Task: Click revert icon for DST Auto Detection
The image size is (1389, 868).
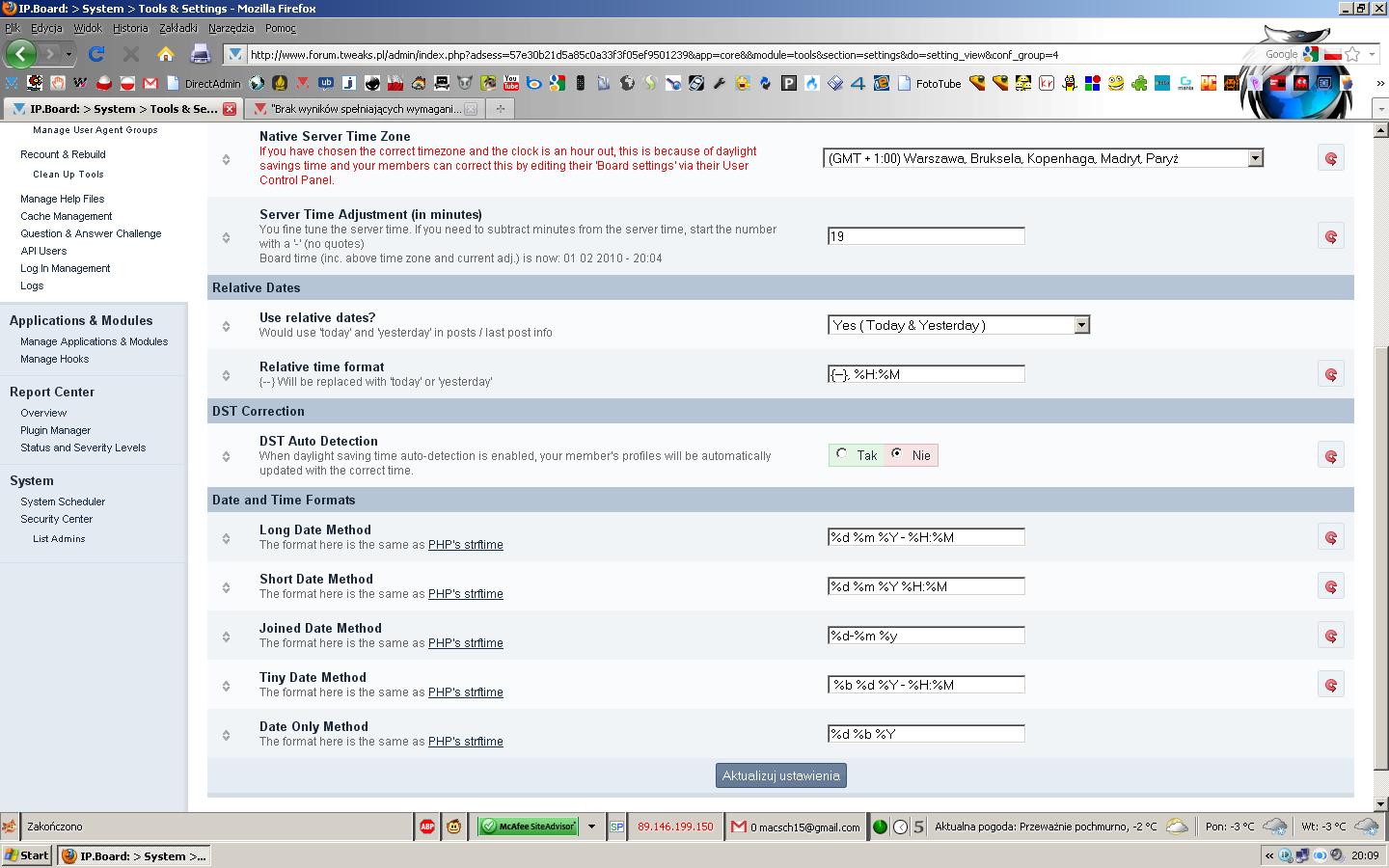Action: pos(1330,456)
